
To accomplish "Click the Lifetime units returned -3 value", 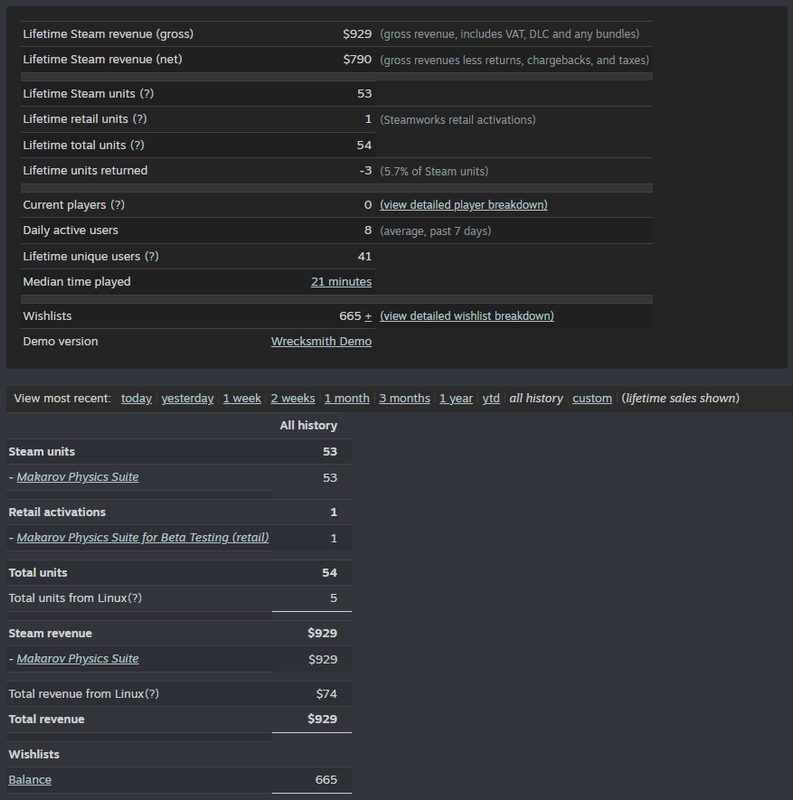I will tap(365, 171).
